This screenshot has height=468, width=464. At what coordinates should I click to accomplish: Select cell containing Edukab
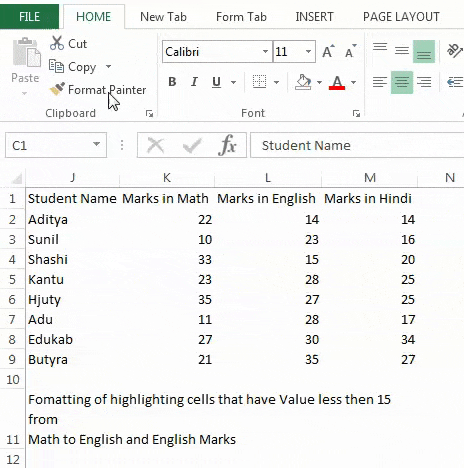tap(72, 339)
